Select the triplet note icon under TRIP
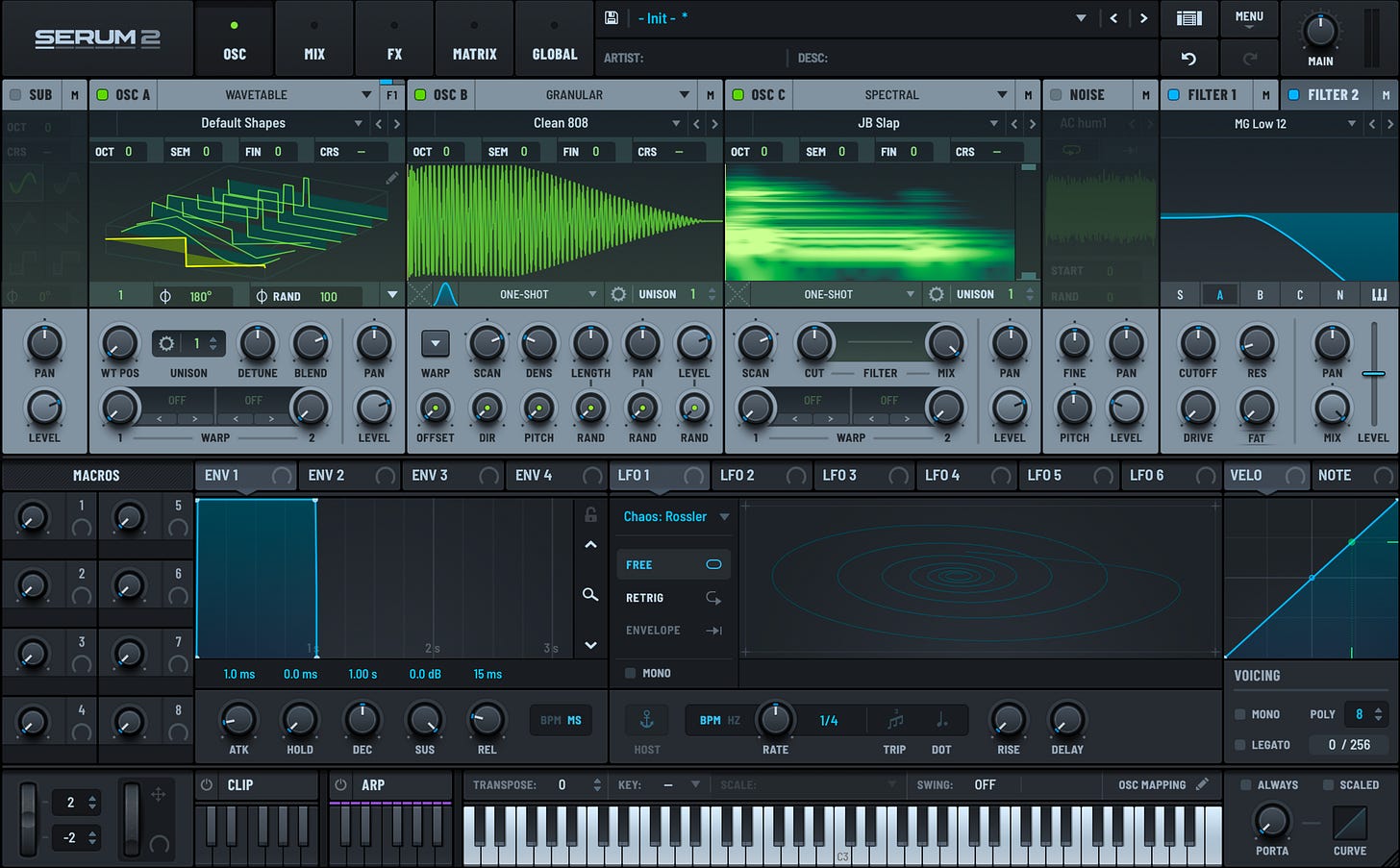 click(894, 719)
